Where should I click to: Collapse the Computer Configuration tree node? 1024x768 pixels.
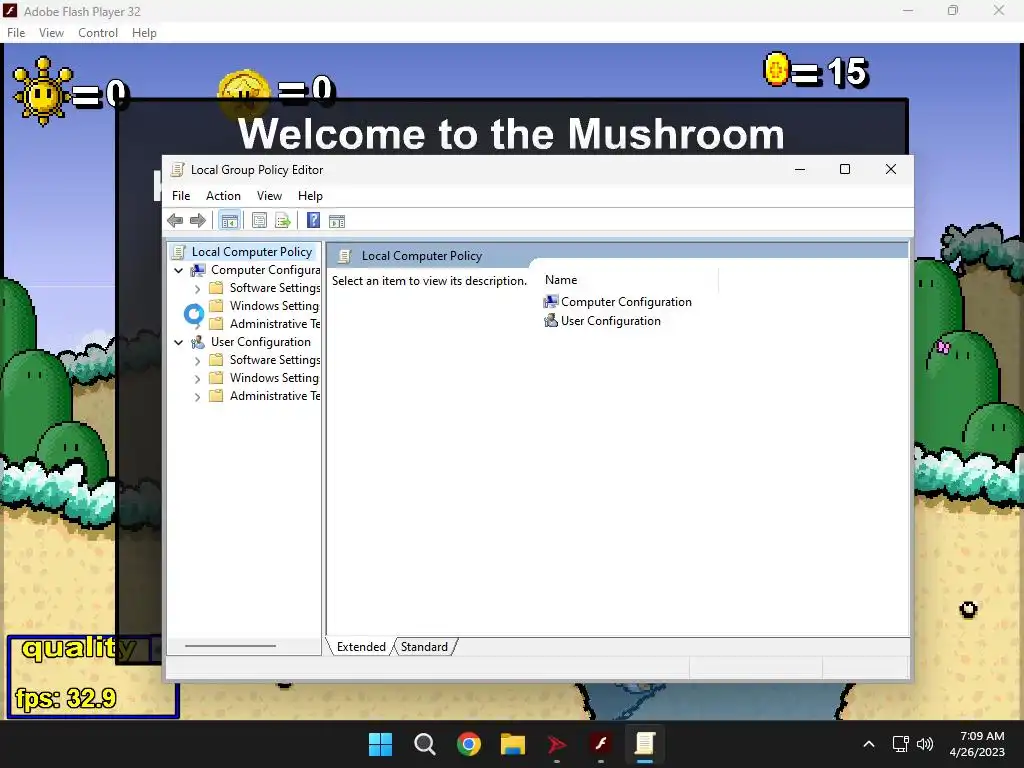click(x=178, y=270)
